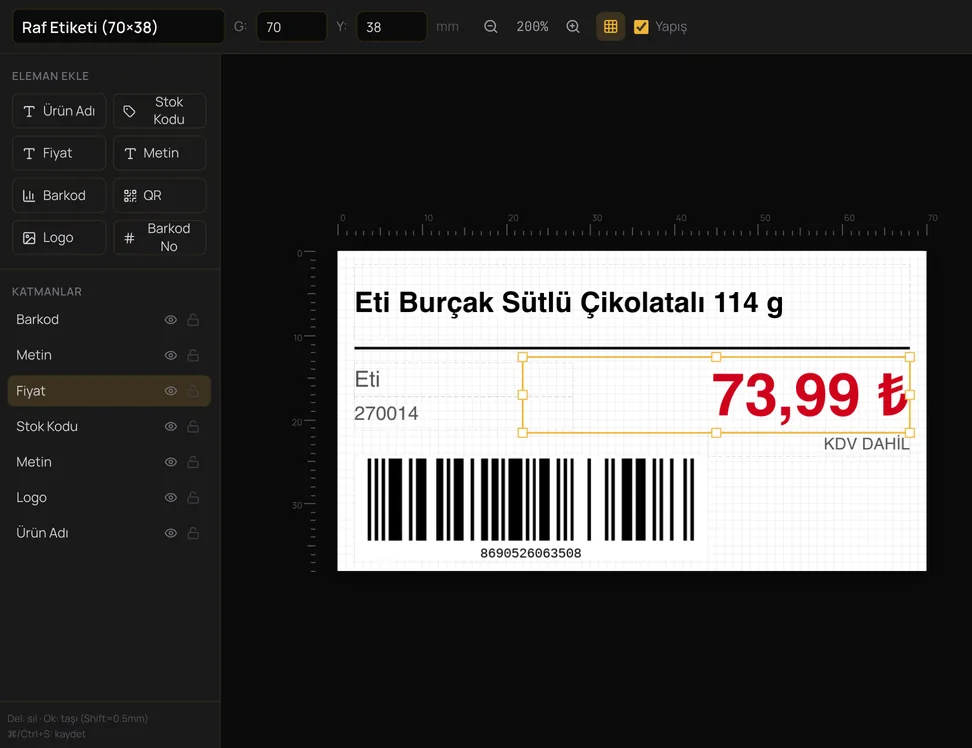Add a Barkod No element
The height and width of the screenshot is (748, 972).
(x=159, y=237)
